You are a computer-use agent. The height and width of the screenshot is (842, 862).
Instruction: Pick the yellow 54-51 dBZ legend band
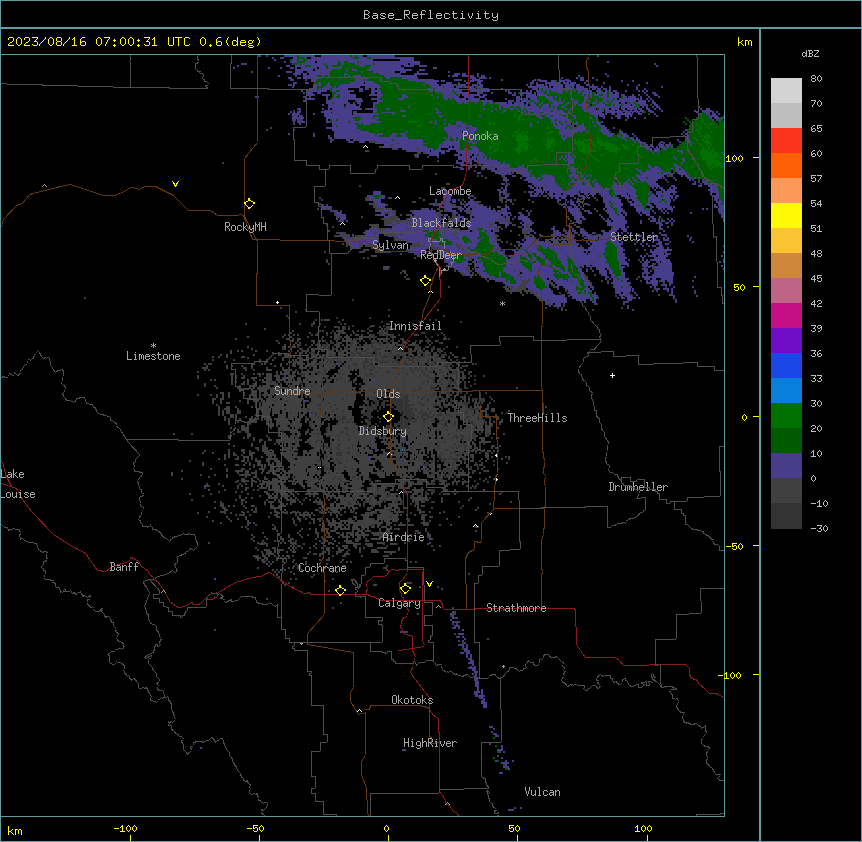pos(786,216)
